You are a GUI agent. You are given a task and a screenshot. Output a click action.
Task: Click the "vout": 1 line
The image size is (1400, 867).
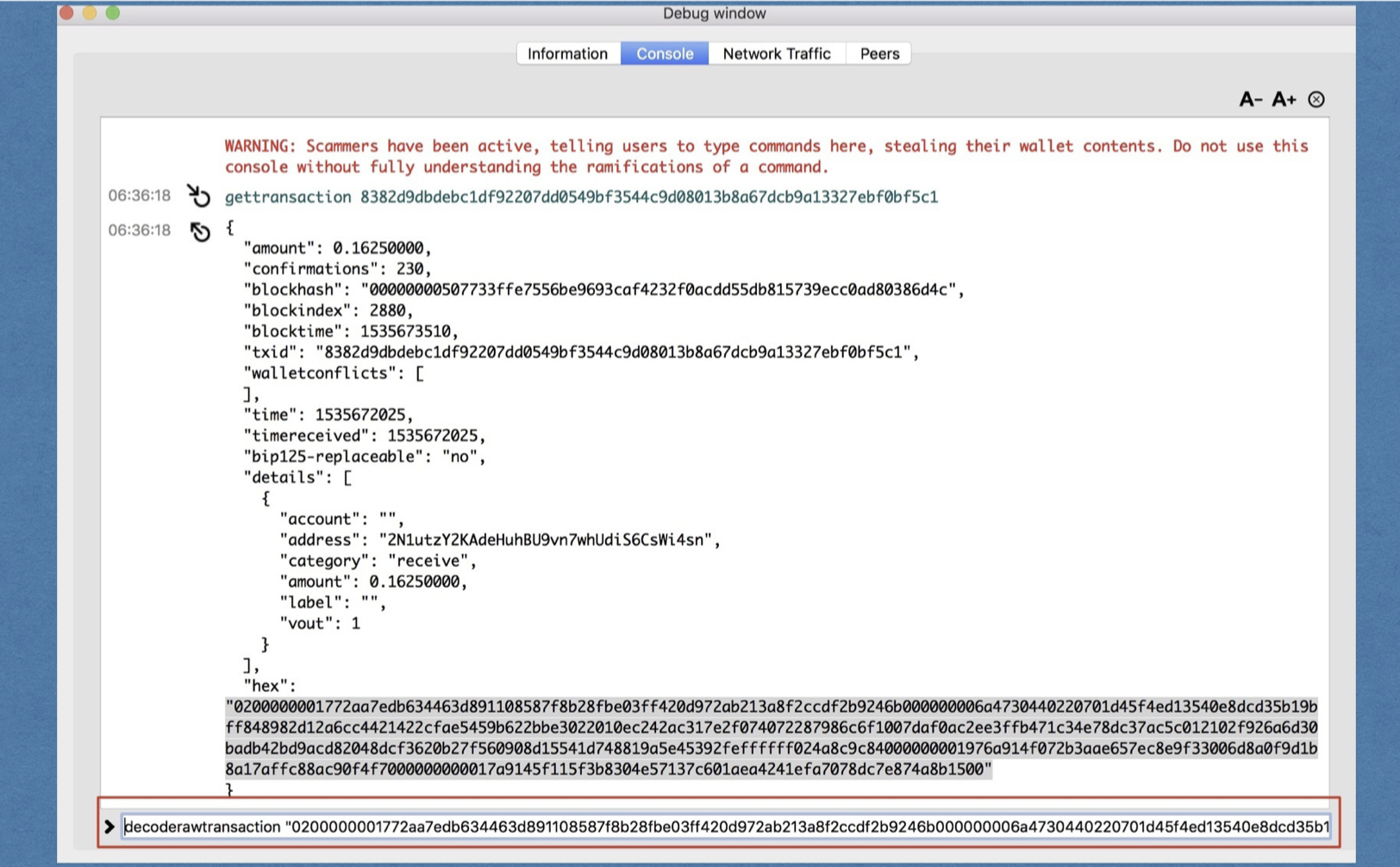[x=320, y=623]
